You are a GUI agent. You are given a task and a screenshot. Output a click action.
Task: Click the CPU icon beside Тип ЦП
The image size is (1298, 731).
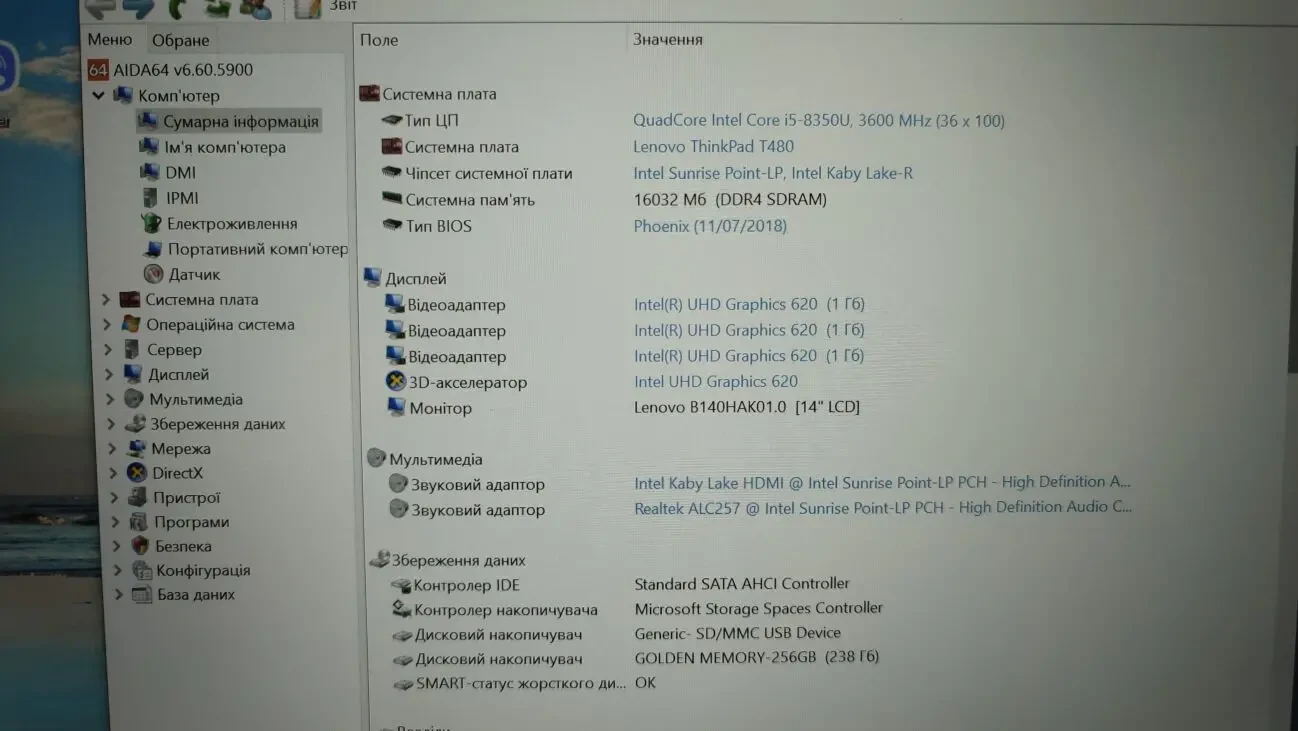tap(392, 120)
